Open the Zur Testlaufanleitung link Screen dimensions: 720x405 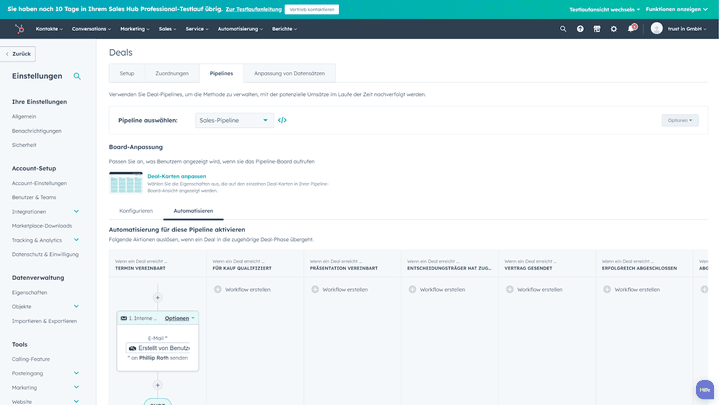point(253,9)
